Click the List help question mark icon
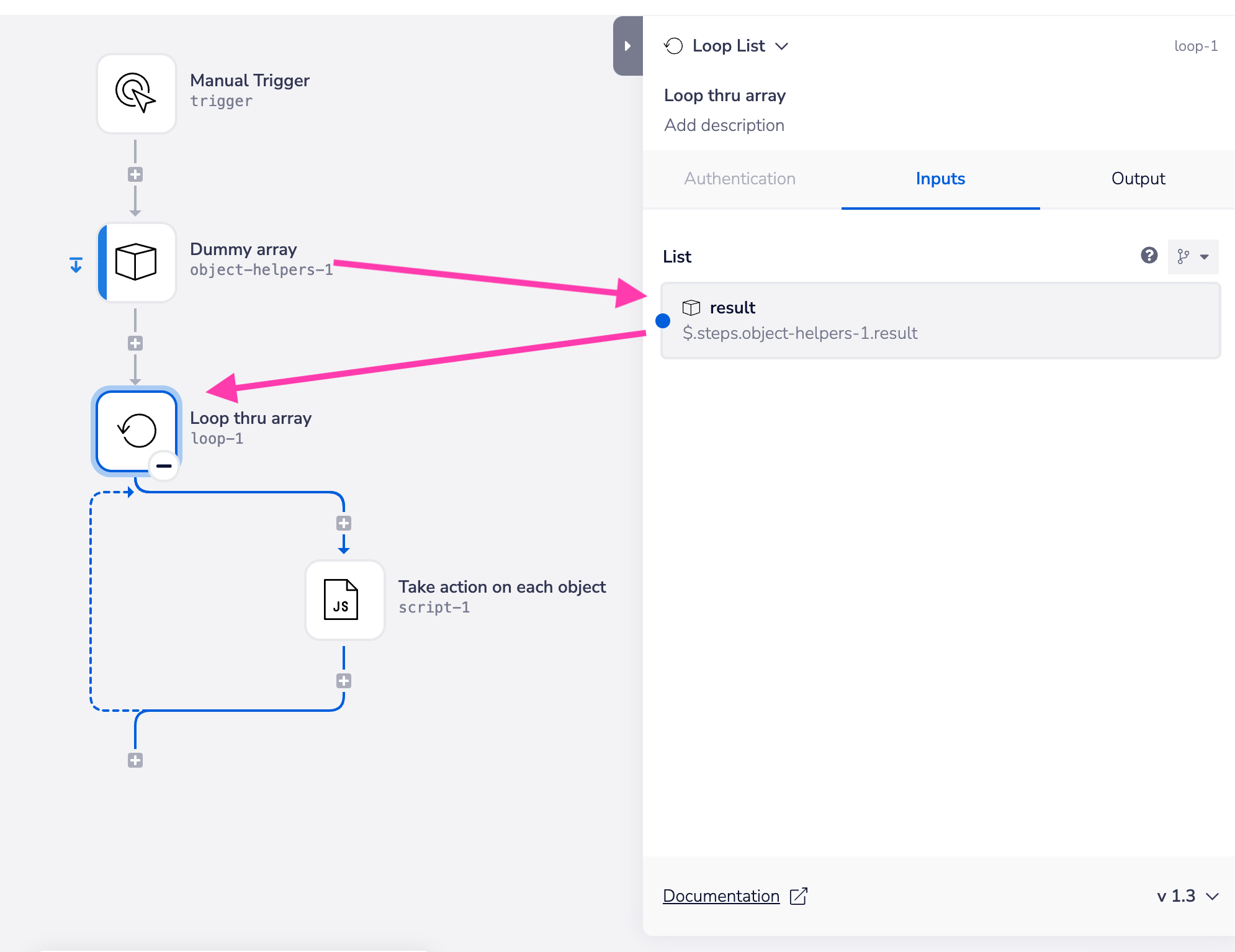Viewport: 1235px width, 952px height. pos(1149,256)
